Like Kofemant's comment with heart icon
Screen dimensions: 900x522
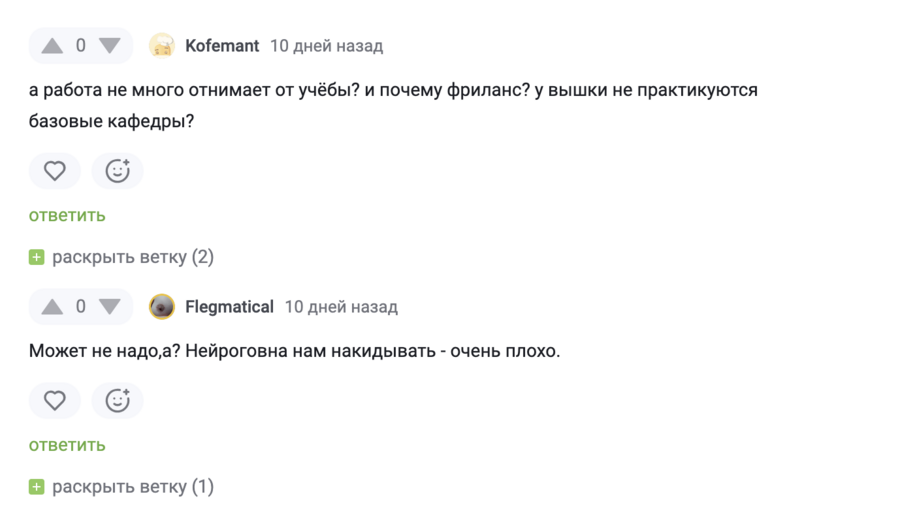(x=55, y=171)
